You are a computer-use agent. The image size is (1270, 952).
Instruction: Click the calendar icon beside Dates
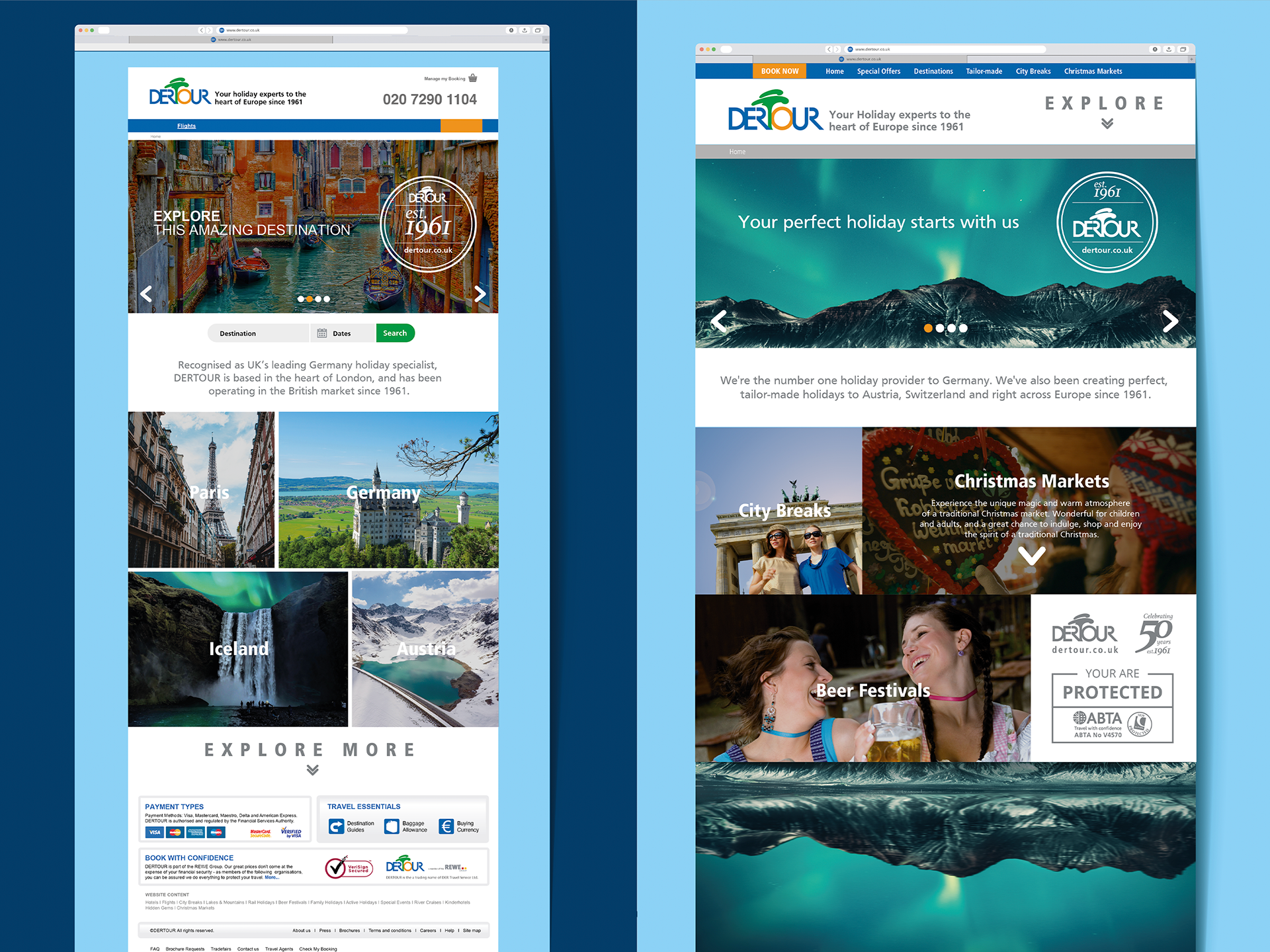(322, 333)
